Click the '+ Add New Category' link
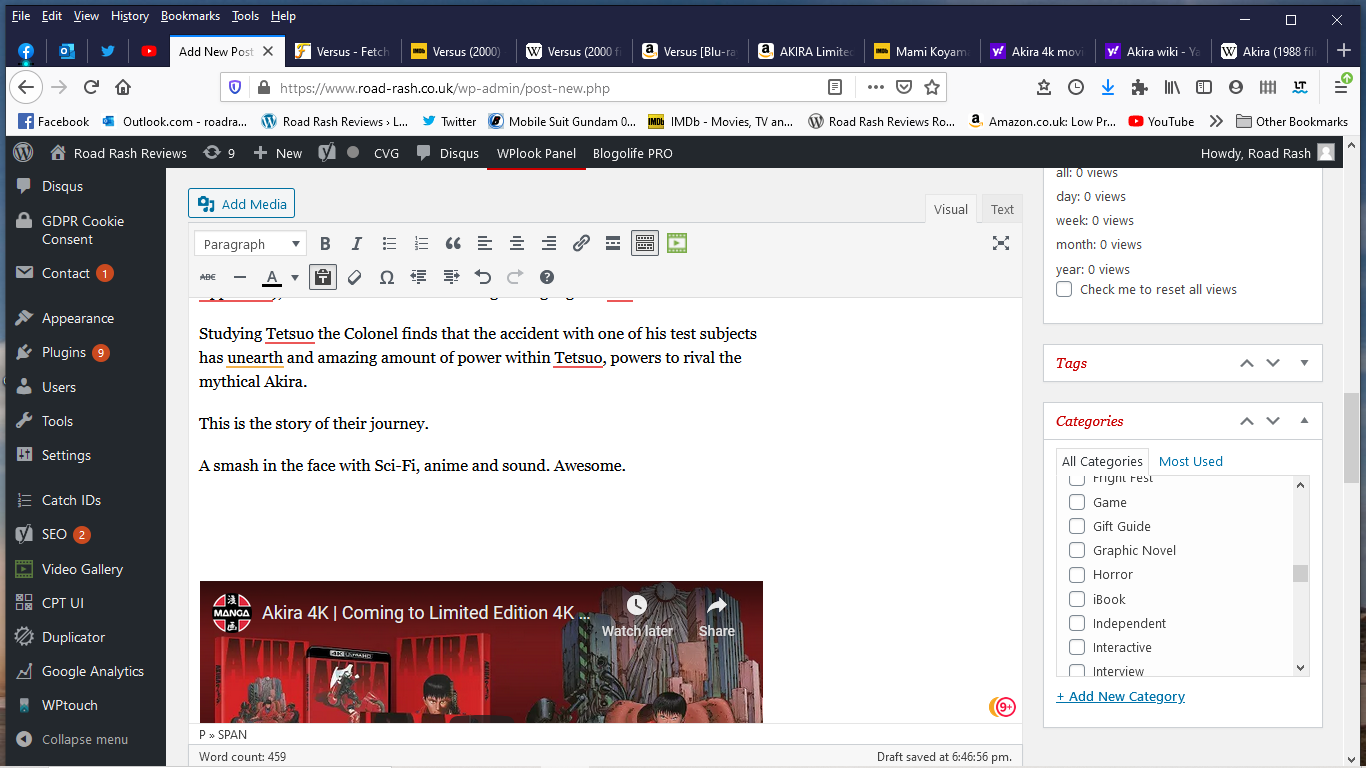 point(1120,696)
